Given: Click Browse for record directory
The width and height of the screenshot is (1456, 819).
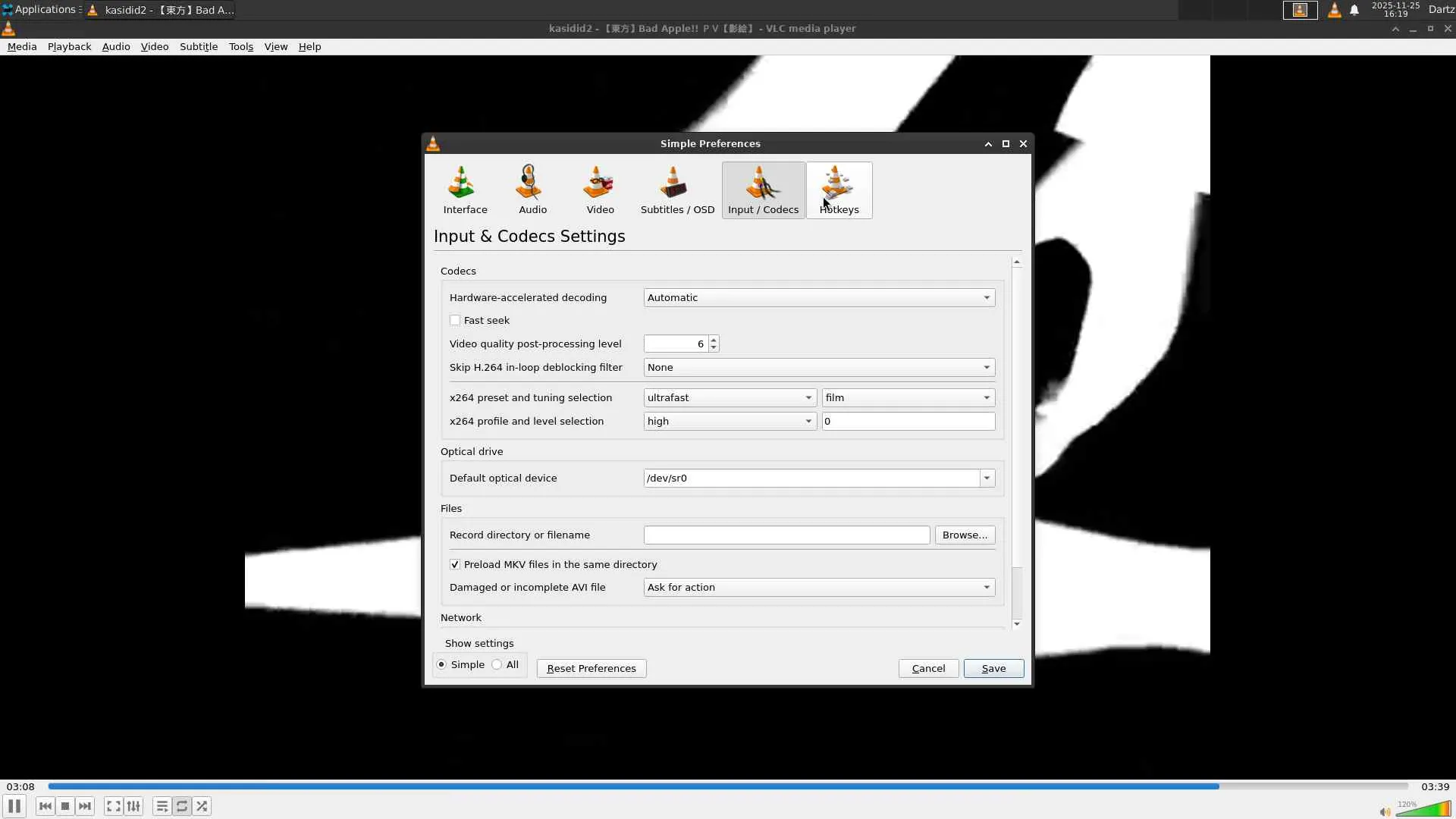Looking at the screenshot, I should pos(964,535).
